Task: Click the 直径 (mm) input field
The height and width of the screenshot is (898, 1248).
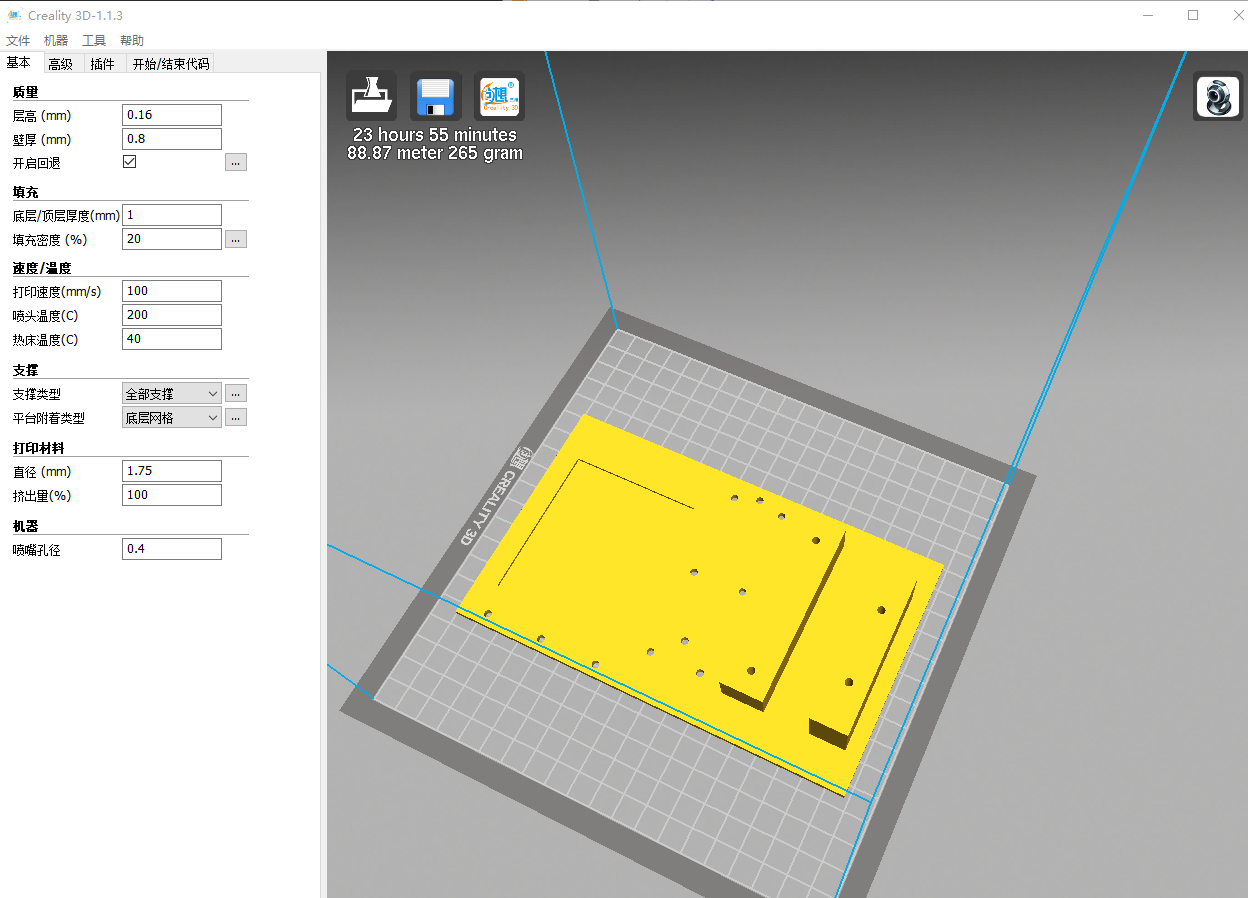Action: [x=172, y=471]
